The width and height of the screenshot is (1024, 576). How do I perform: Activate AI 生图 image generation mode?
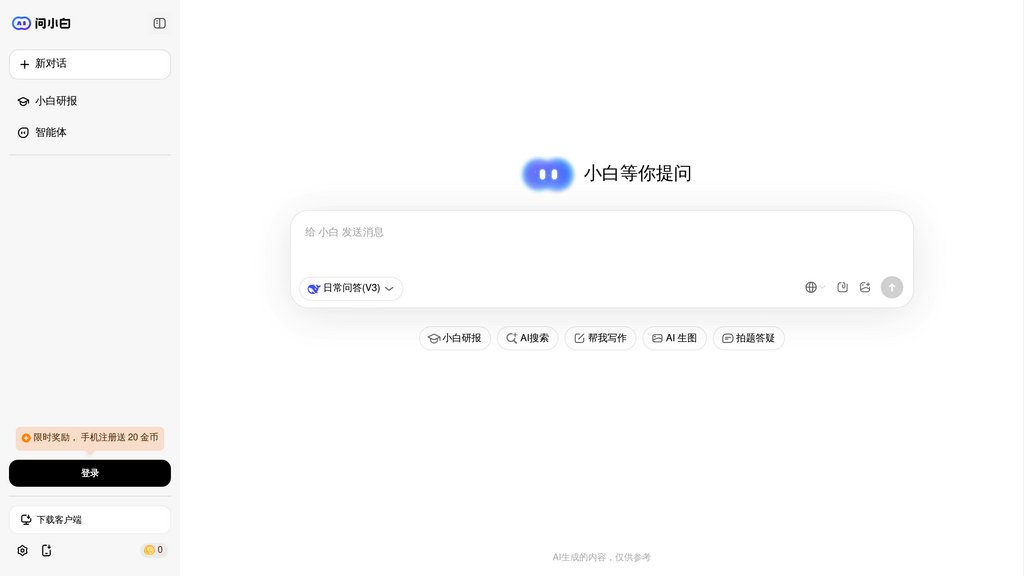(674, 338)
